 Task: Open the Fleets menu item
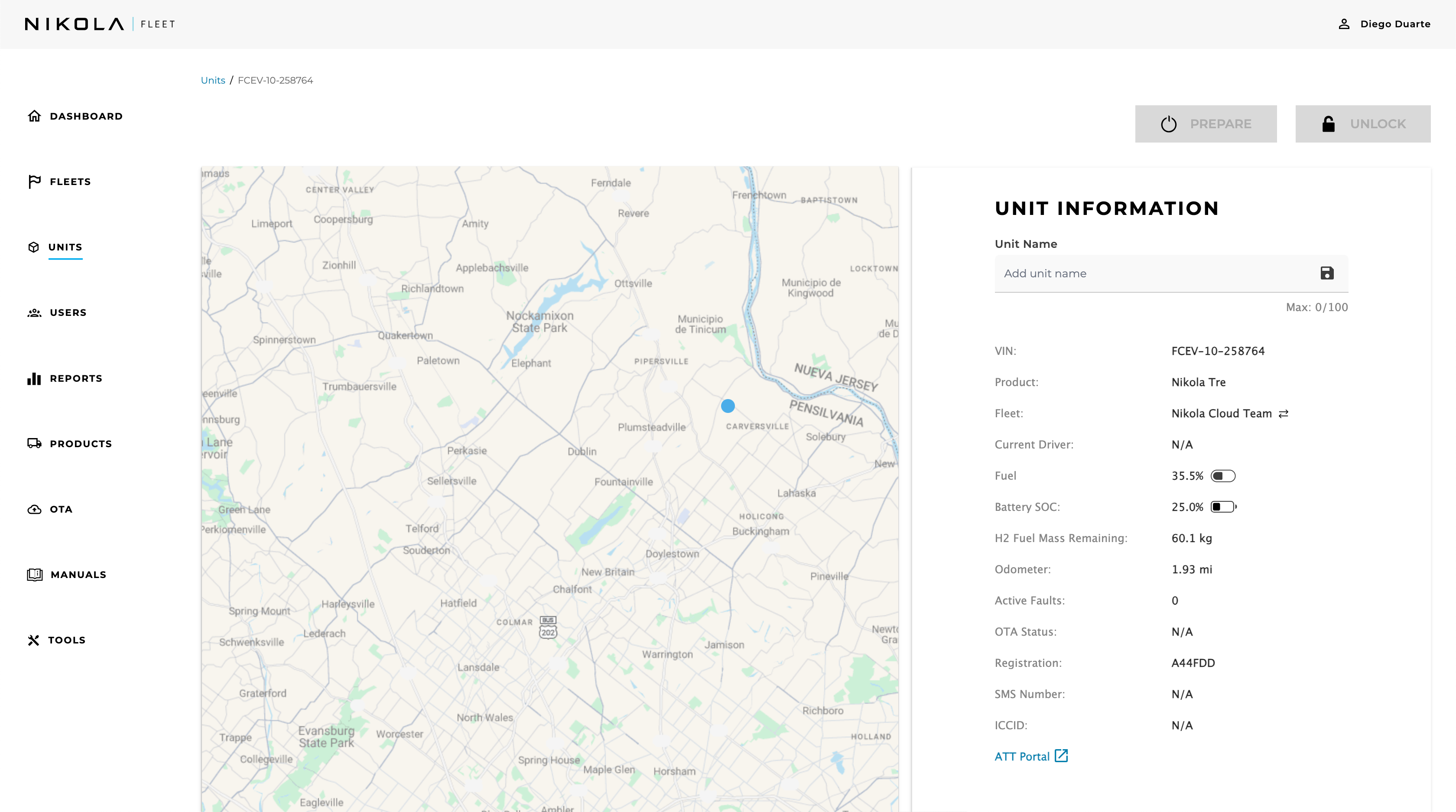point(70,182)
